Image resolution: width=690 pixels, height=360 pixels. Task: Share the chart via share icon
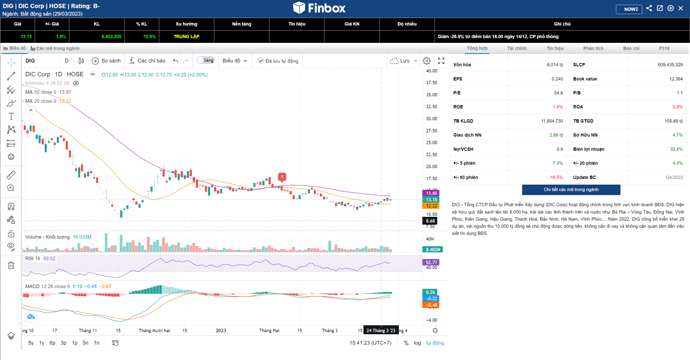pyautogui.click(x=649, y=8)
